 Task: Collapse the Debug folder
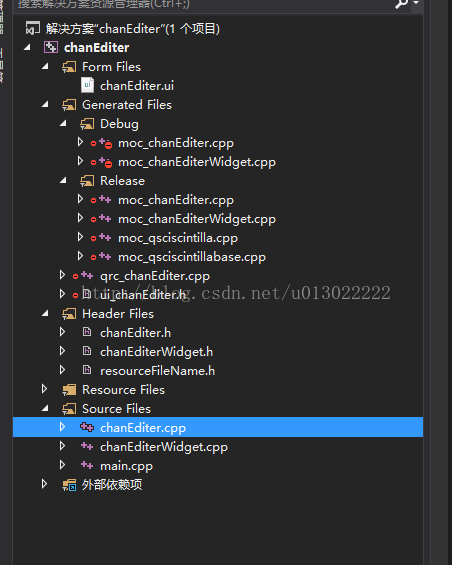pyautogui.click(x=63, y=124)
